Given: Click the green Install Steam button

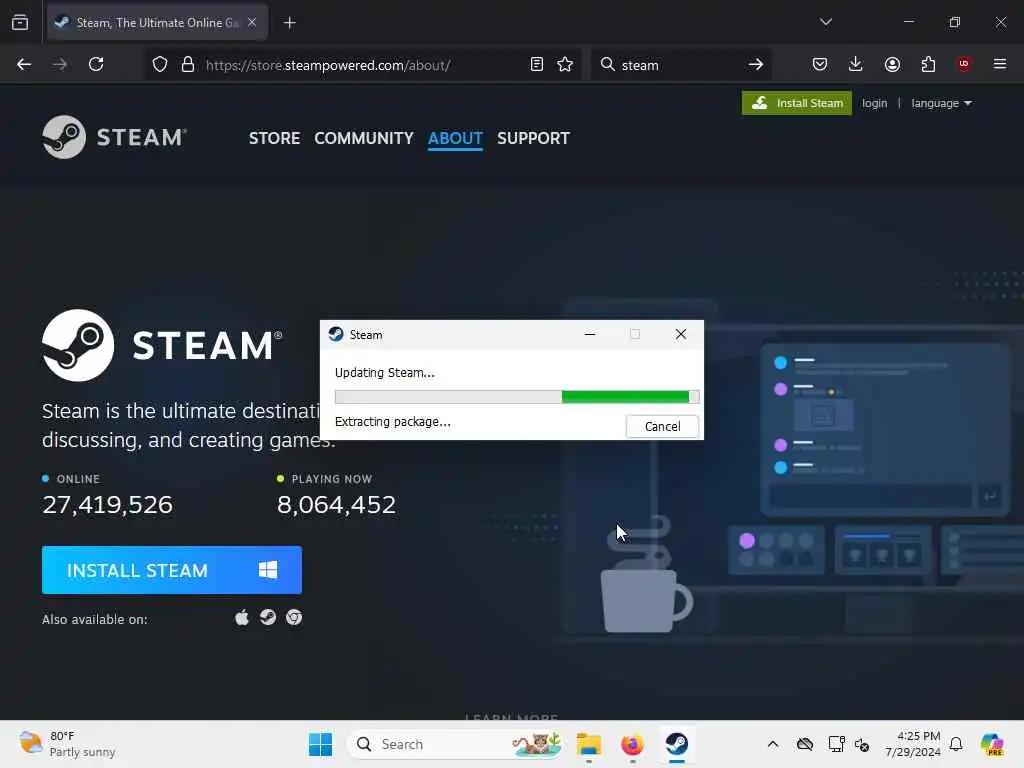Looking at the screenshot, I should point(797,103).
